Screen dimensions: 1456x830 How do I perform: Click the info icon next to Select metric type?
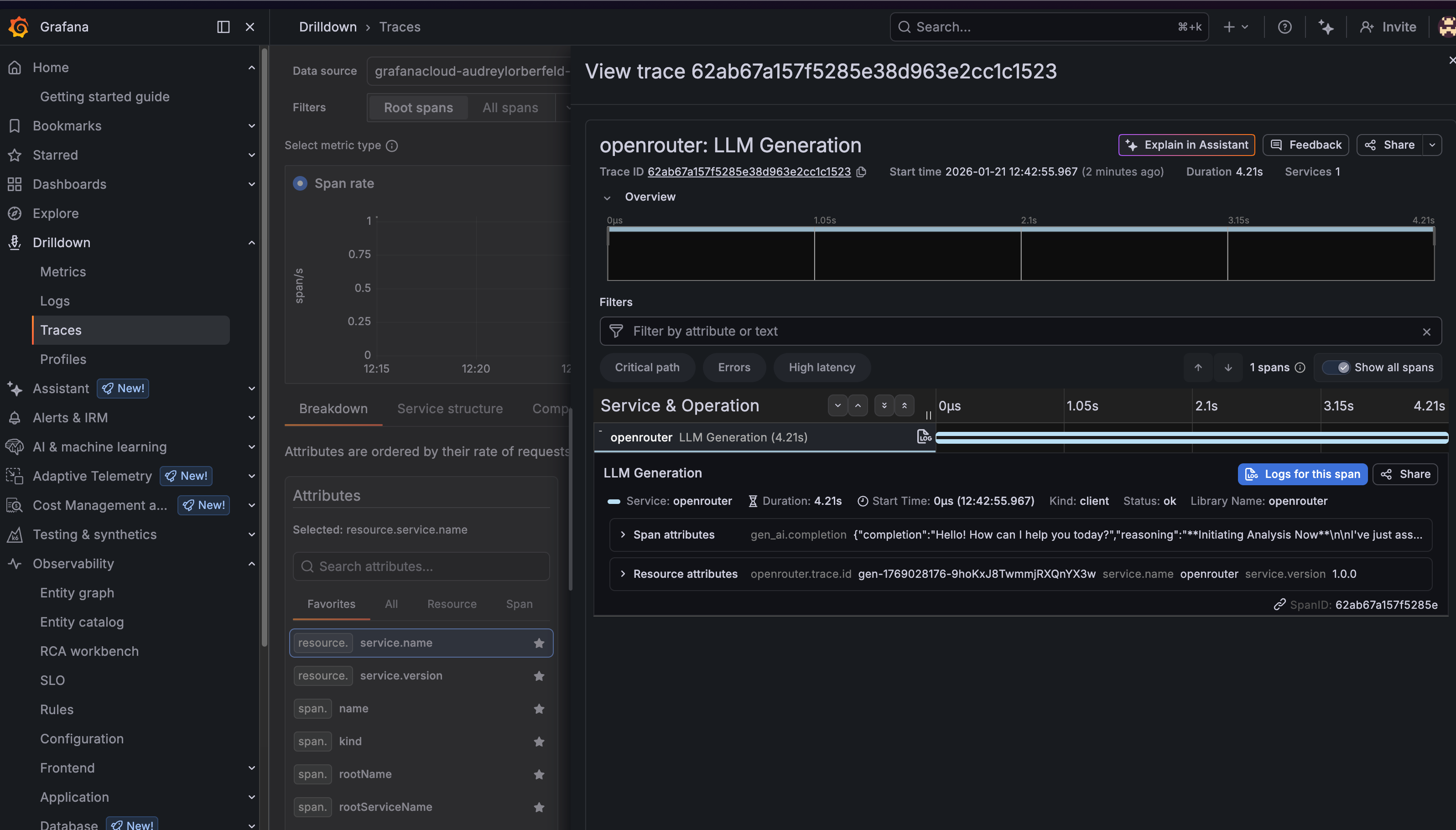click(392, 146)
